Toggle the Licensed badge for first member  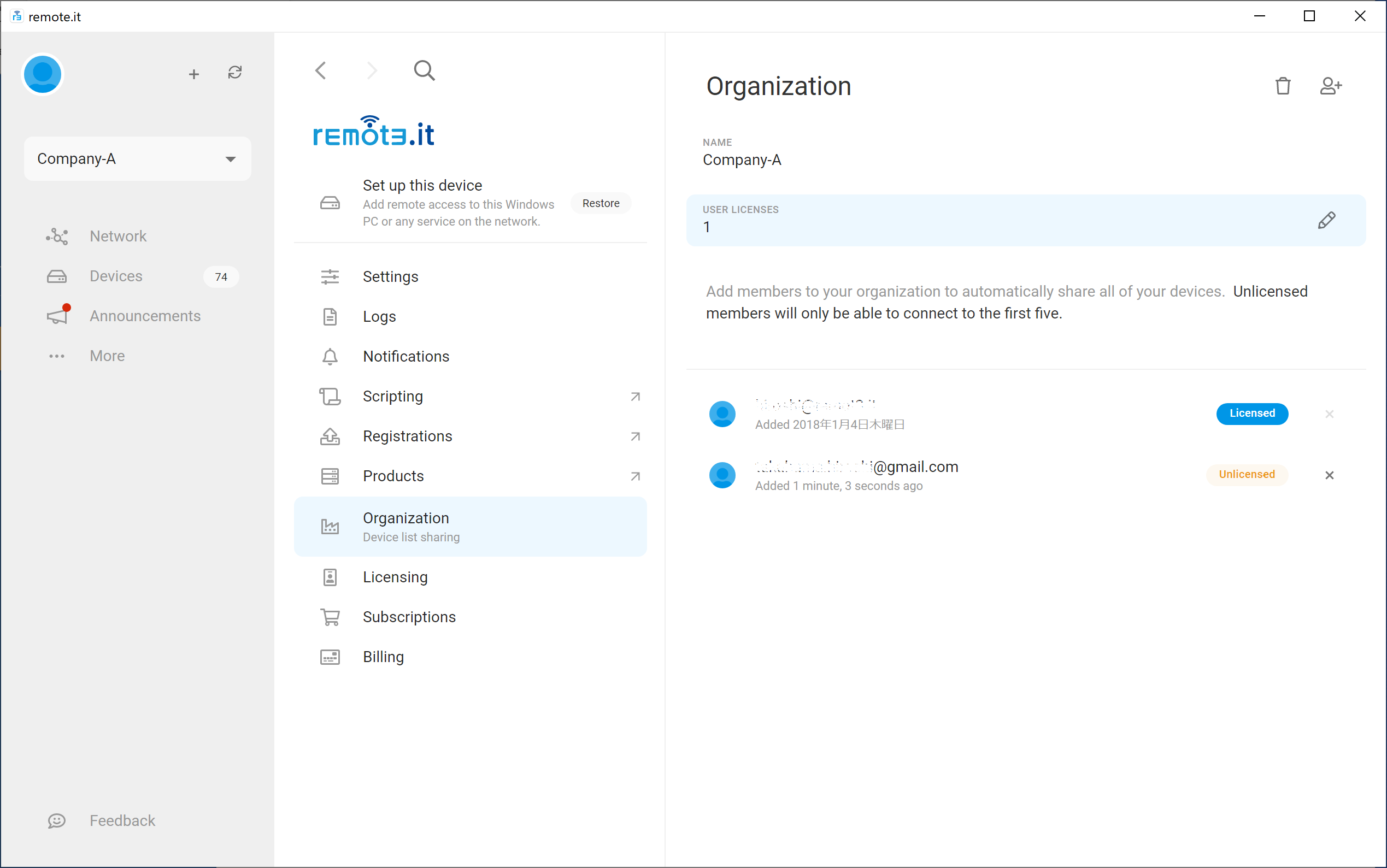point(1251,414)
